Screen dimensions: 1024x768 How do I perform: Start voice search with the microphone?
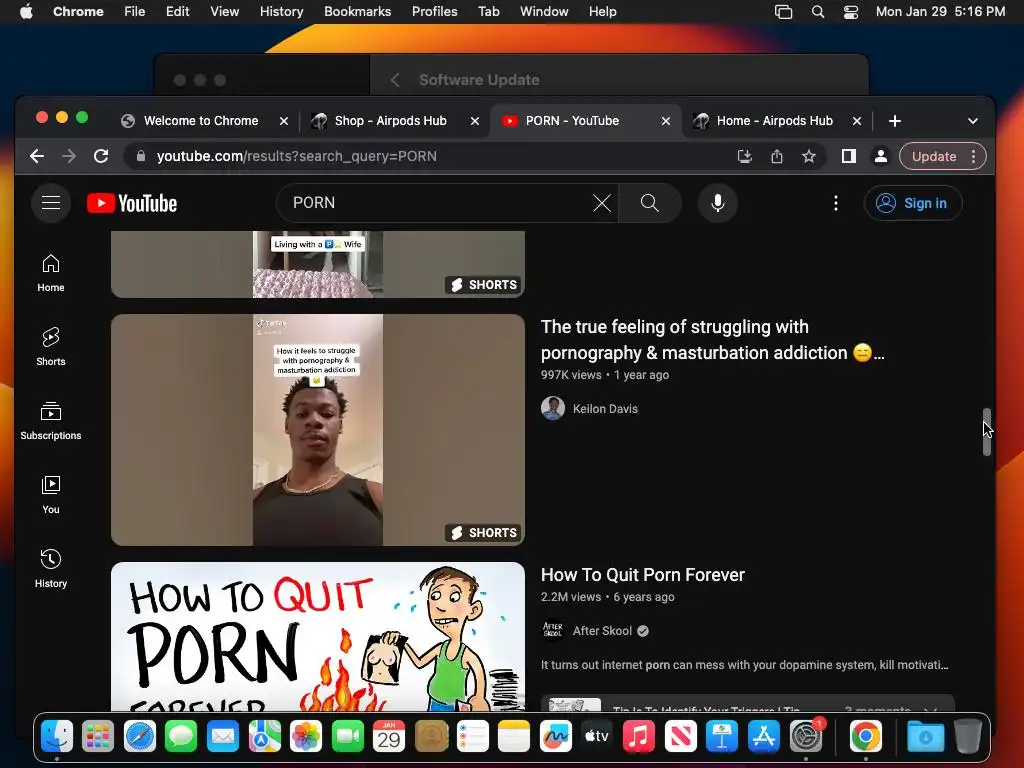[718, 203]
